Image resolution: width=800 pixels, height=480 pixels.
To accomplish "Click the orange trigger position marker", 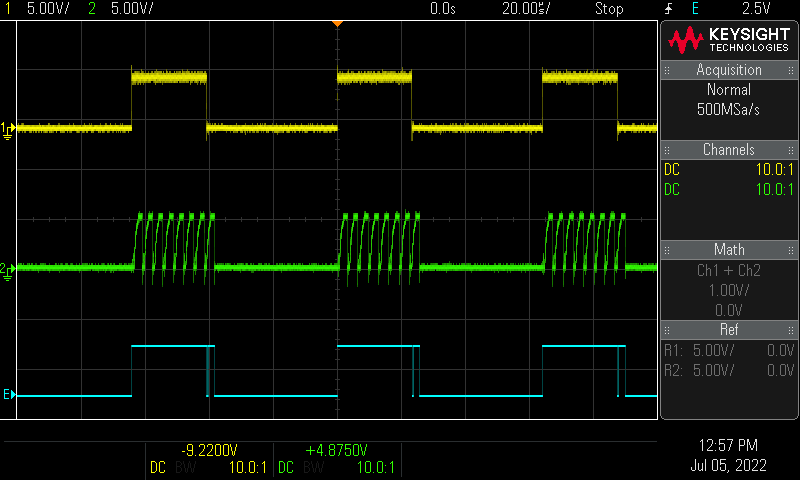I will coord(337,24).
